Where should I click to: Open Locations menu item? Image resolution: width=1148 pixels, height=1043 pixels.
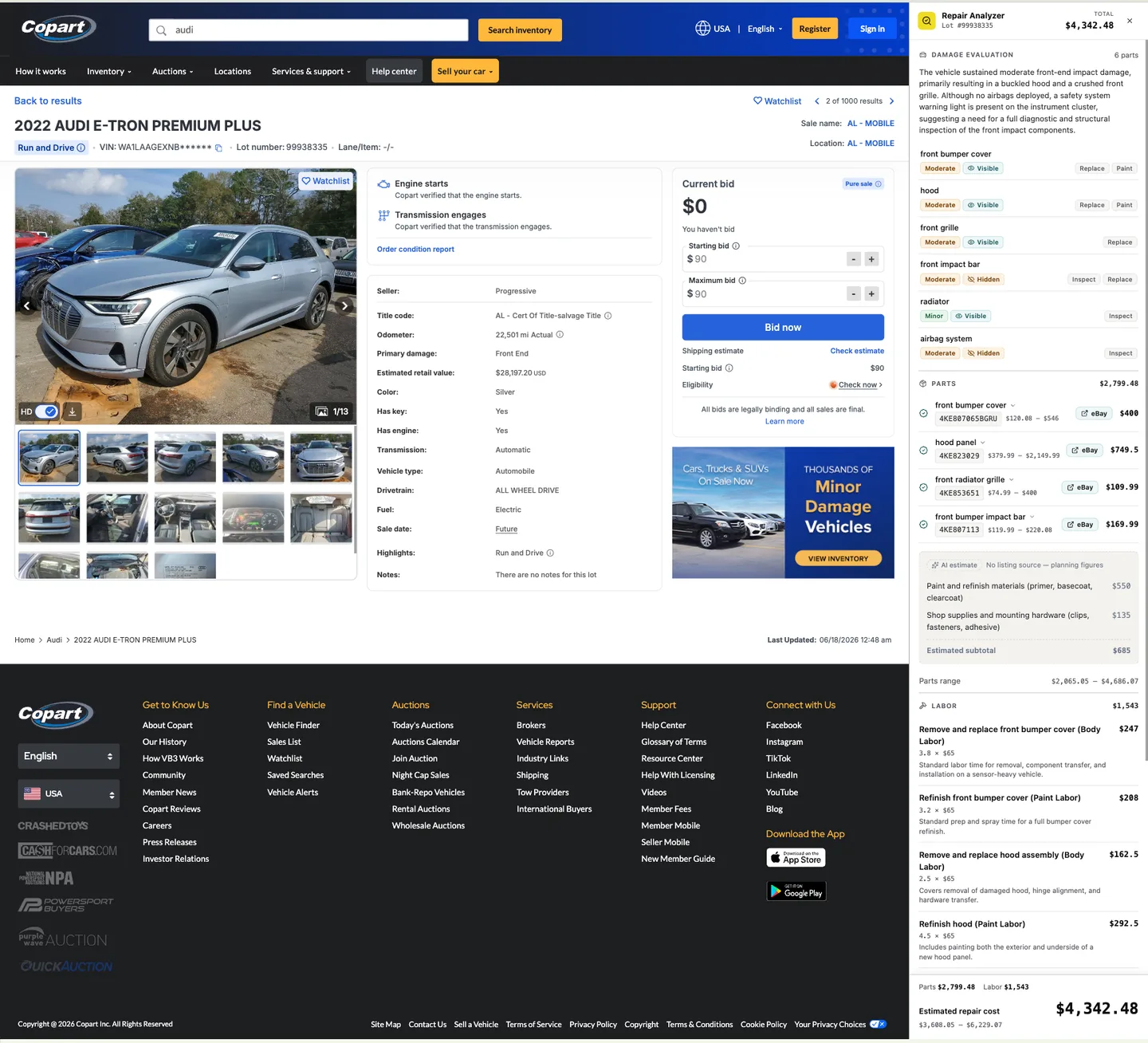coord(233,72)
